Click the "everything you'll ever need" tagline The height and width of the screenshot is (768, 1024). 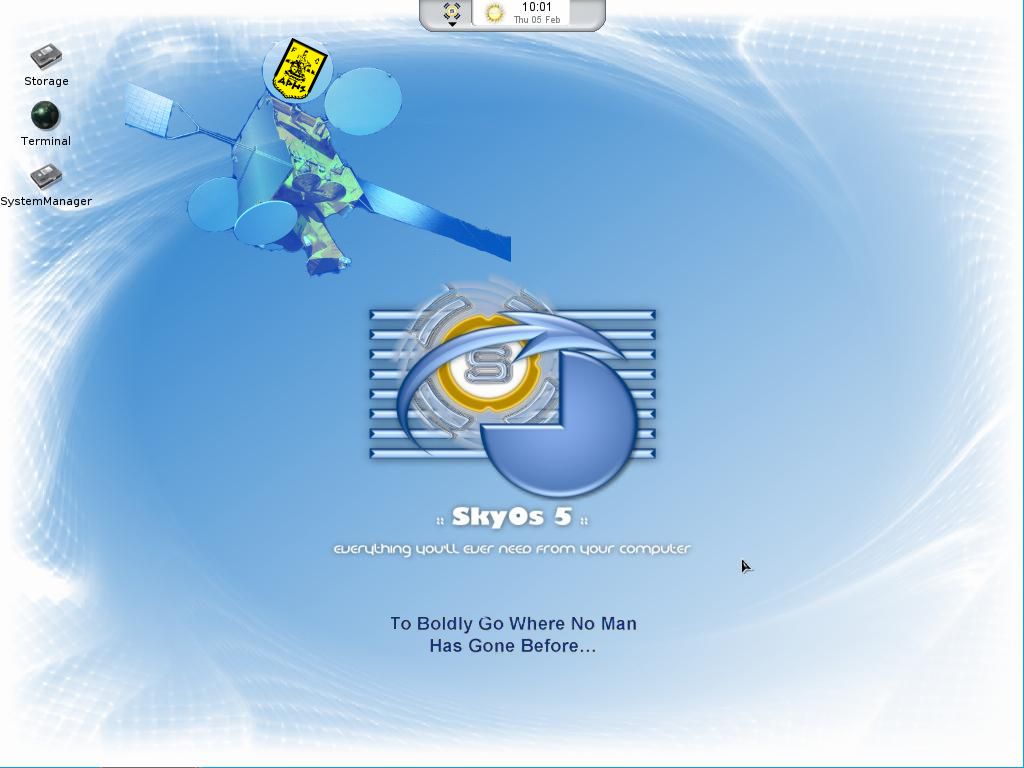(512, 549)
